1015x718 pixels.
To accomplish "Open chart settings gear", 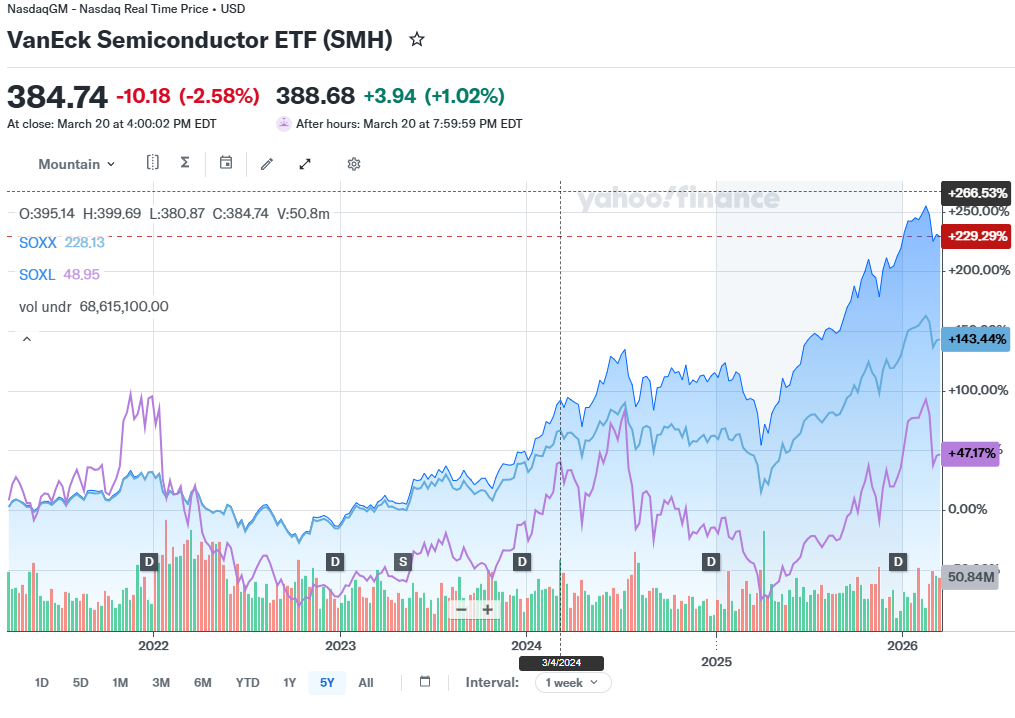I will click(353, 164).
